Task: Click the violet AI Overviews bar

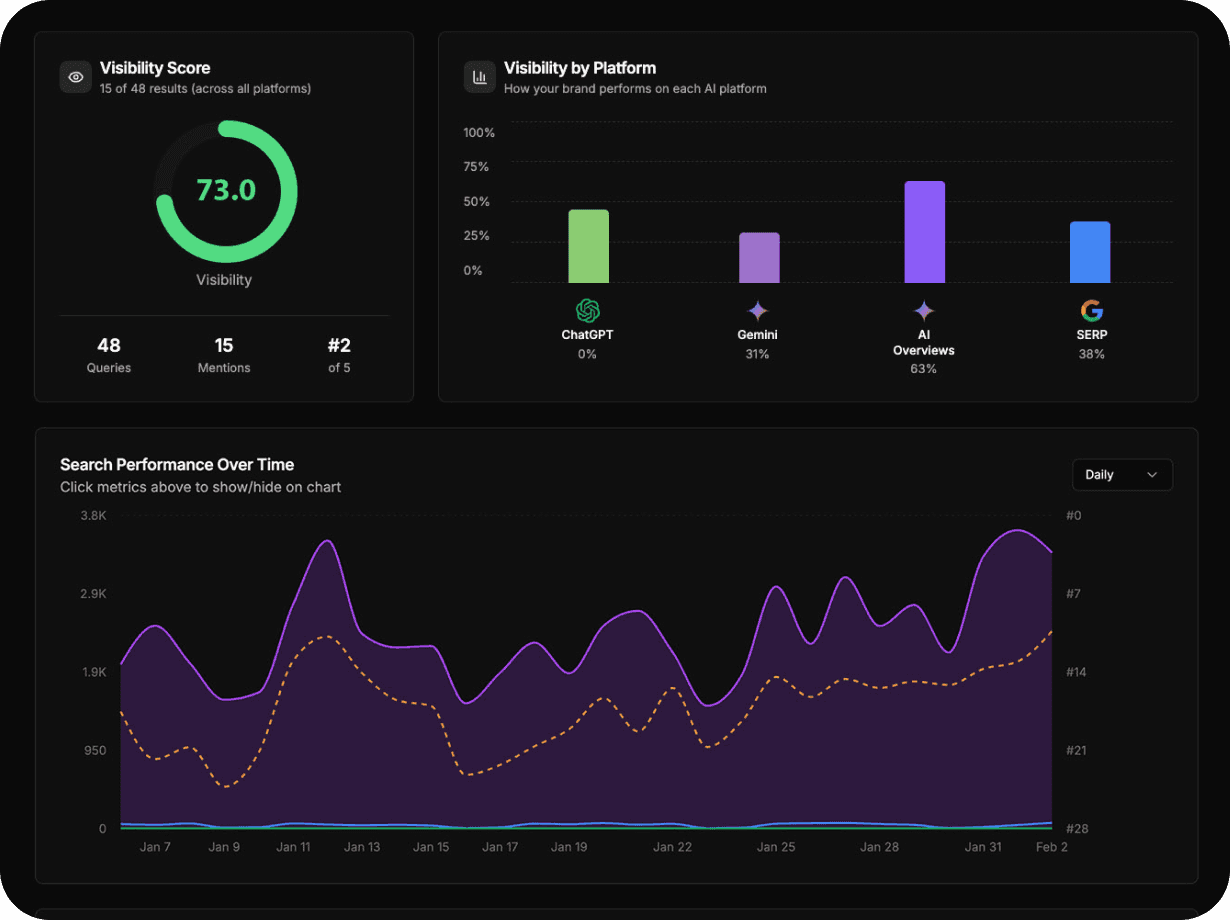Action: (x=924, y=232)
